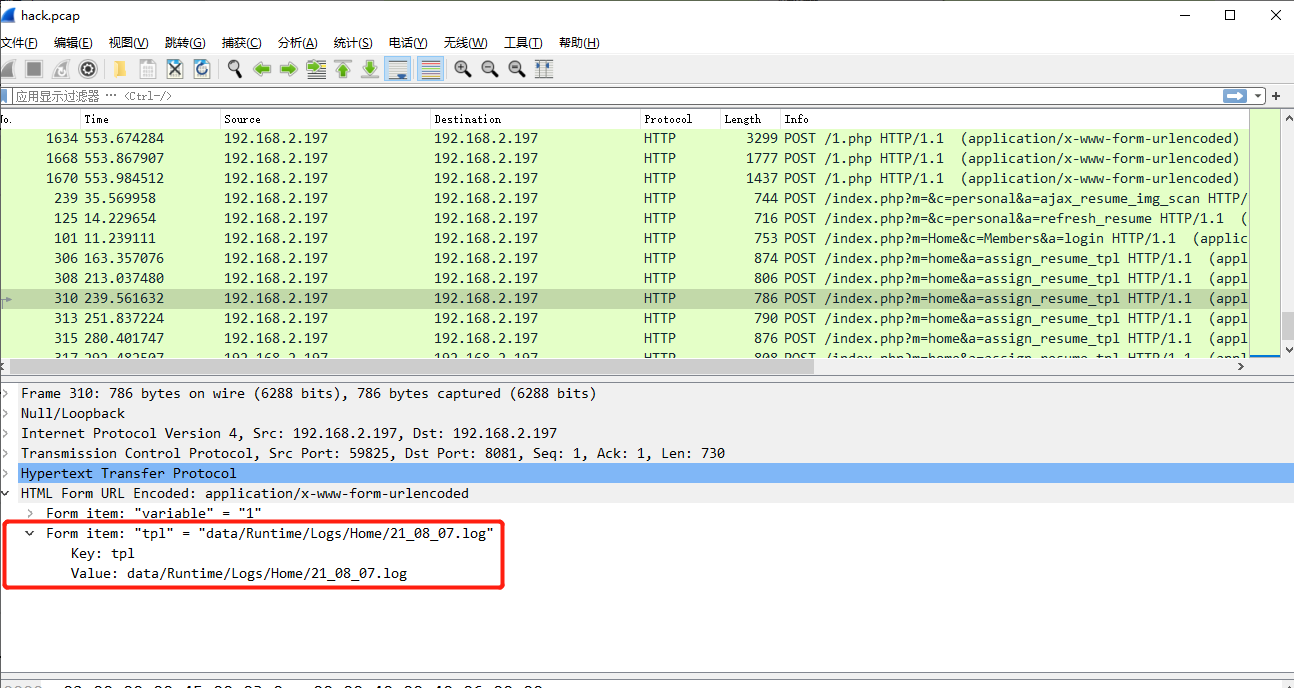The width and height of the screenshot is (1294, 688).
Task: Close this capture file (X page icon)
Action: tap(175, 69)
